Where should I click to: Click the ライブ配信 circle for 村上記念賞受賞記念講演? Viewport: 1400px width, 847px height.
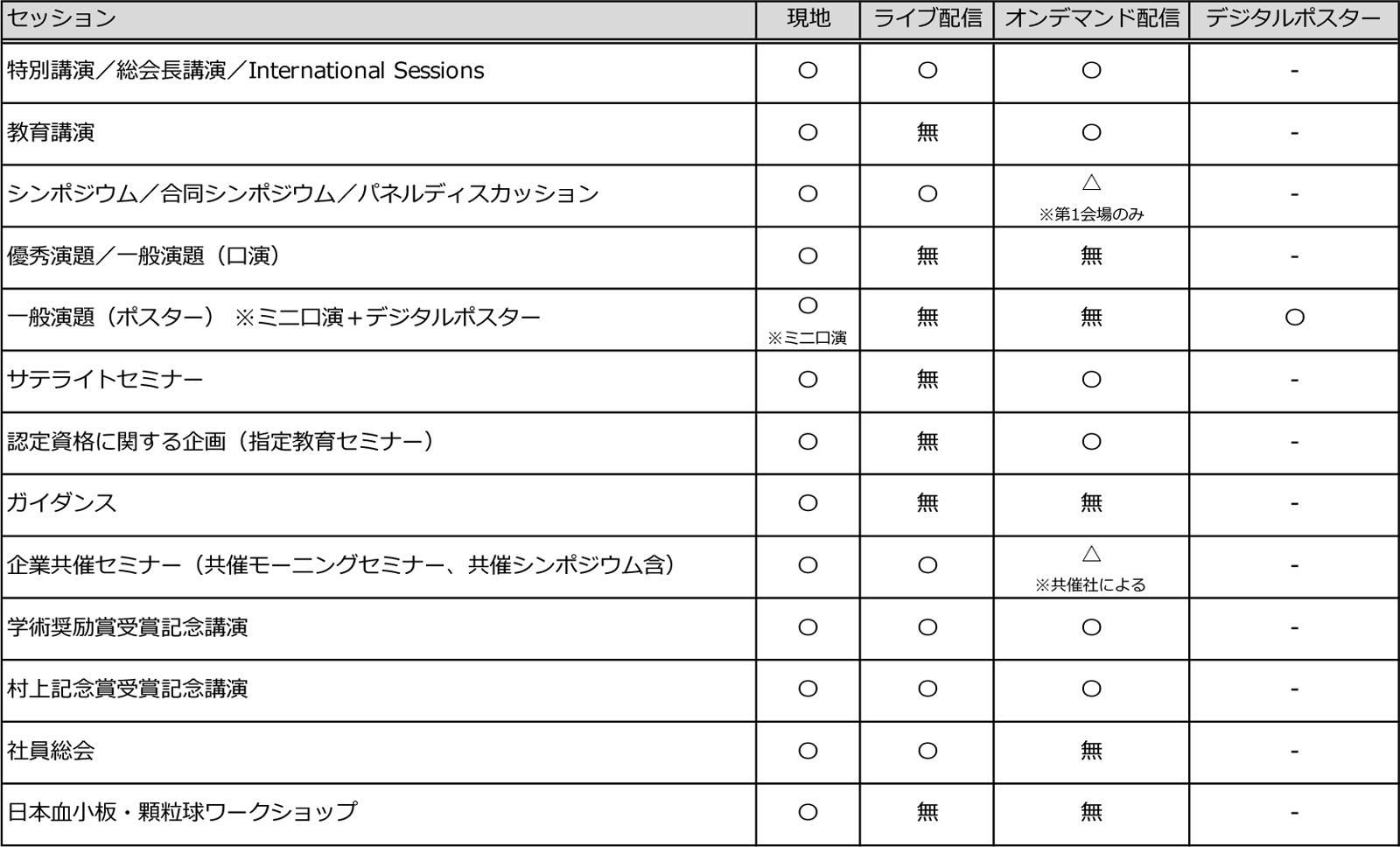tap(927, 689)
